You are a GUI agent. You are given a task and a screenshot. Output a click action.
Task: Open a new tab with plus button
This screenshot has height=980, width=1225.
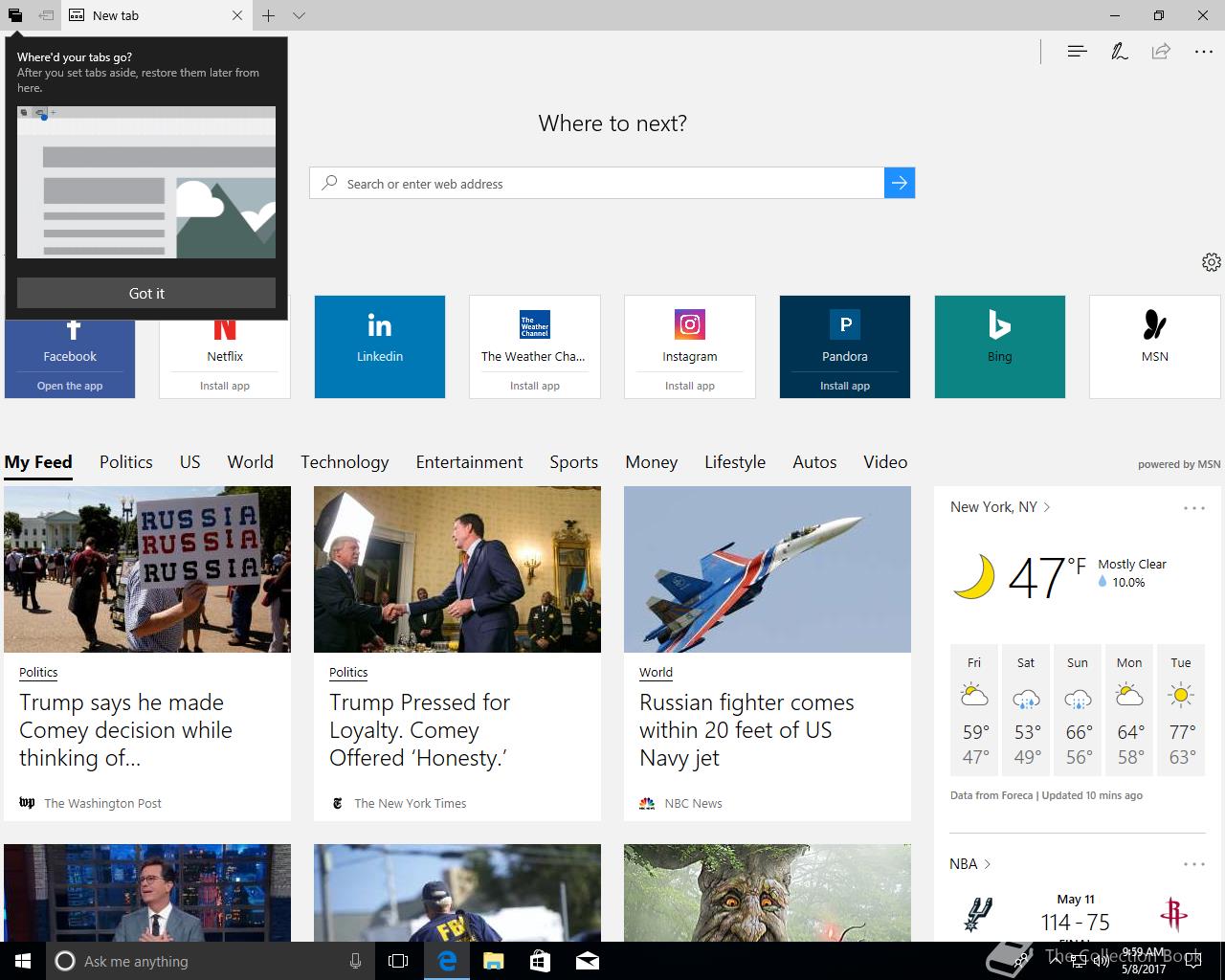[x=269, y=15]
